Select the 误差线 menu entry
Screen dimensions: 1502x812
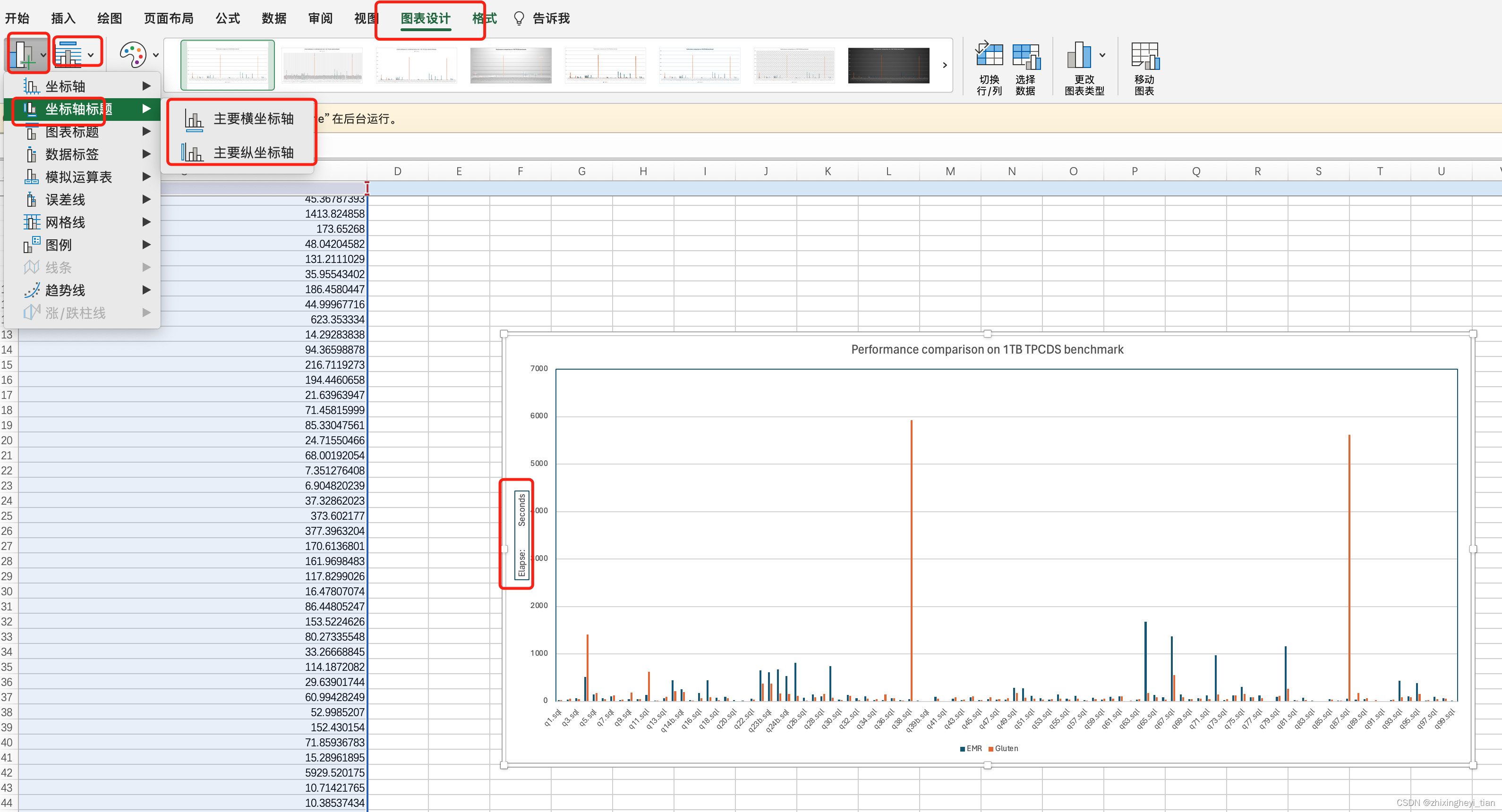coord(82,199)
